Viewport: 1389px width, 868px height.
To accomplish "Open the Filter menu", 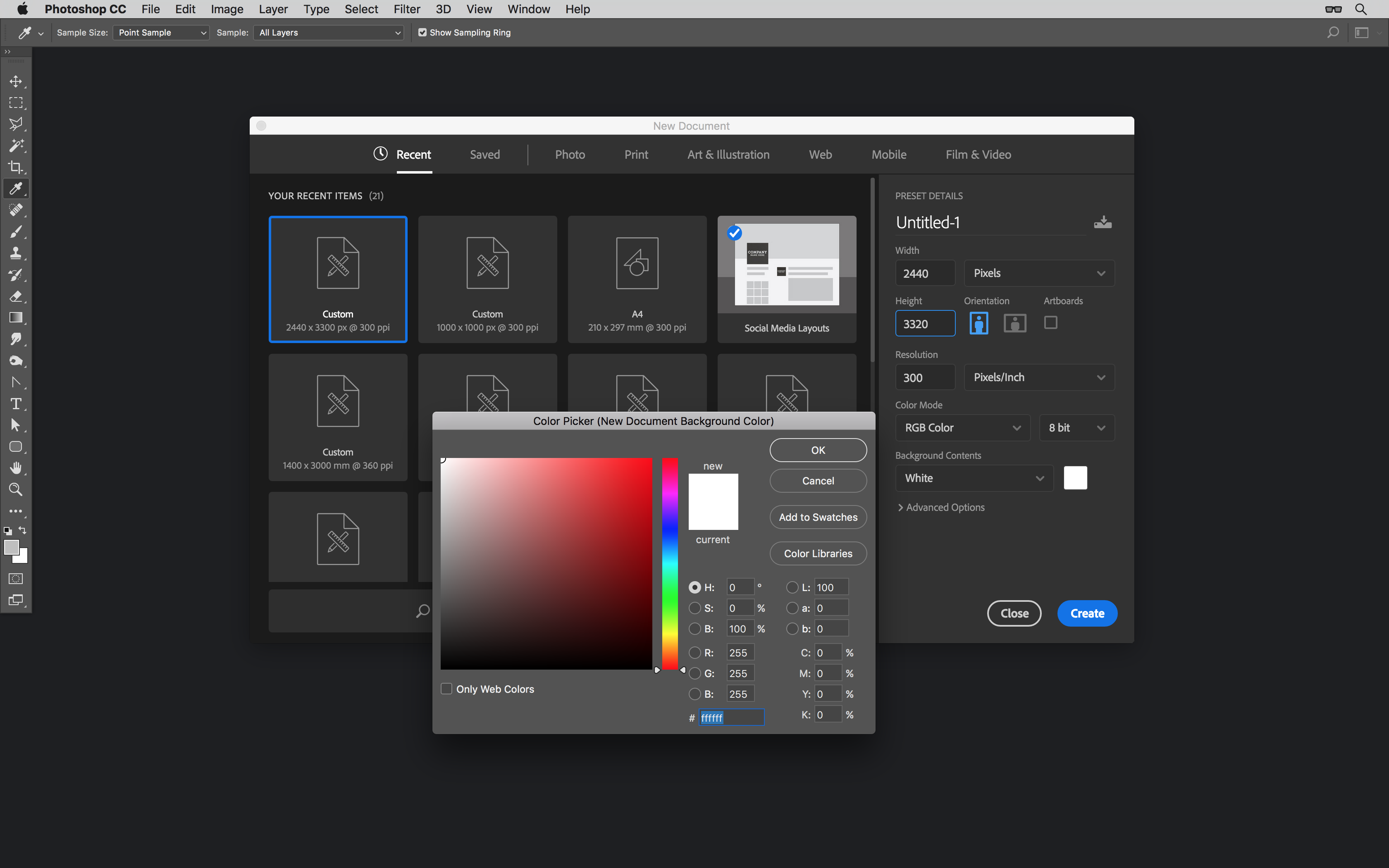I will click(x=406, y=9).
